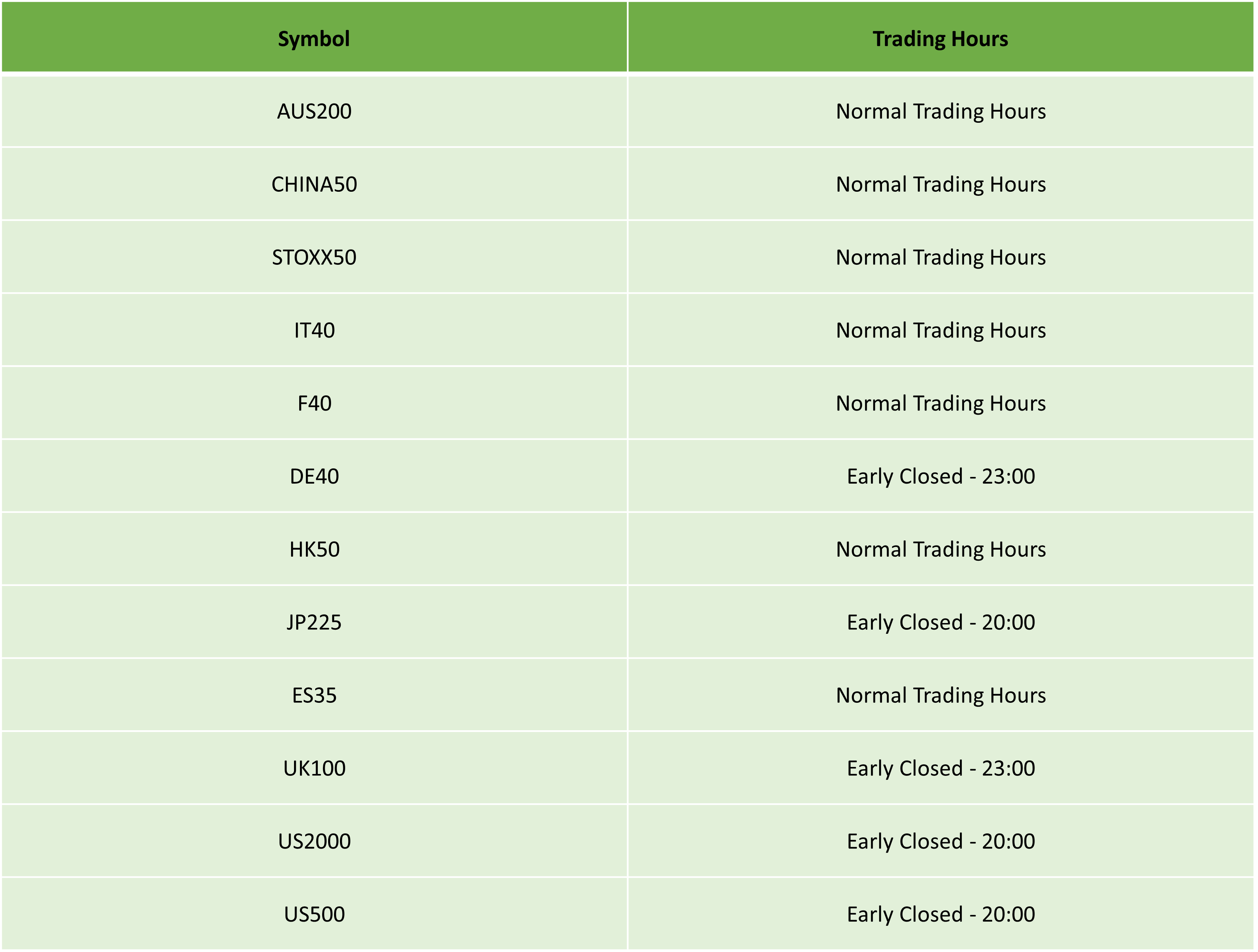Select the STOXX50 symbol cell
Viewport: 1258px width, 952px height.
[x=314, y=257]
